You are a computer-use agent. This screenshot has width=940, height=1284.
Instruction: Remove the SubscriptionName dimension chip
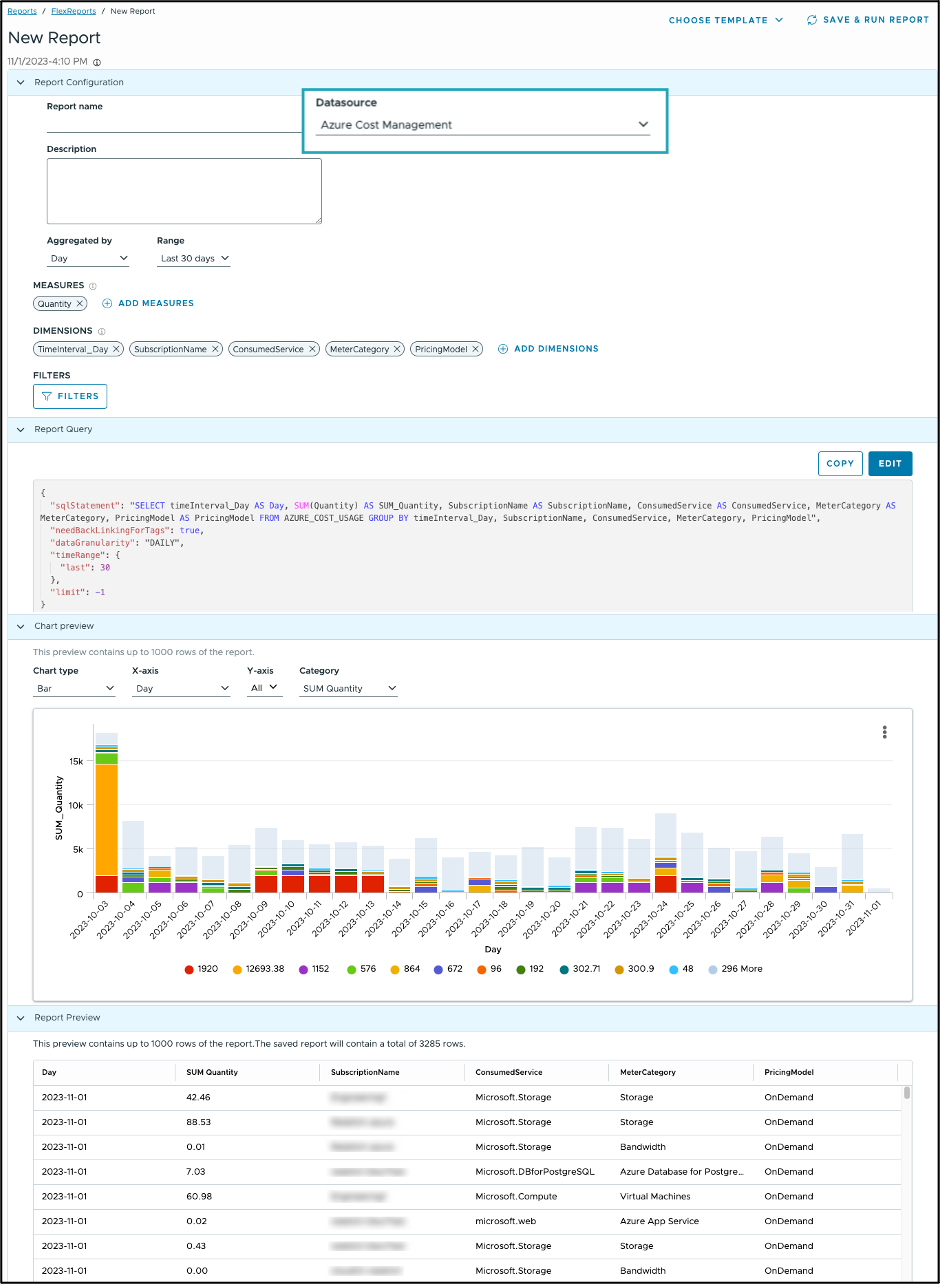(x=215, y=349)
